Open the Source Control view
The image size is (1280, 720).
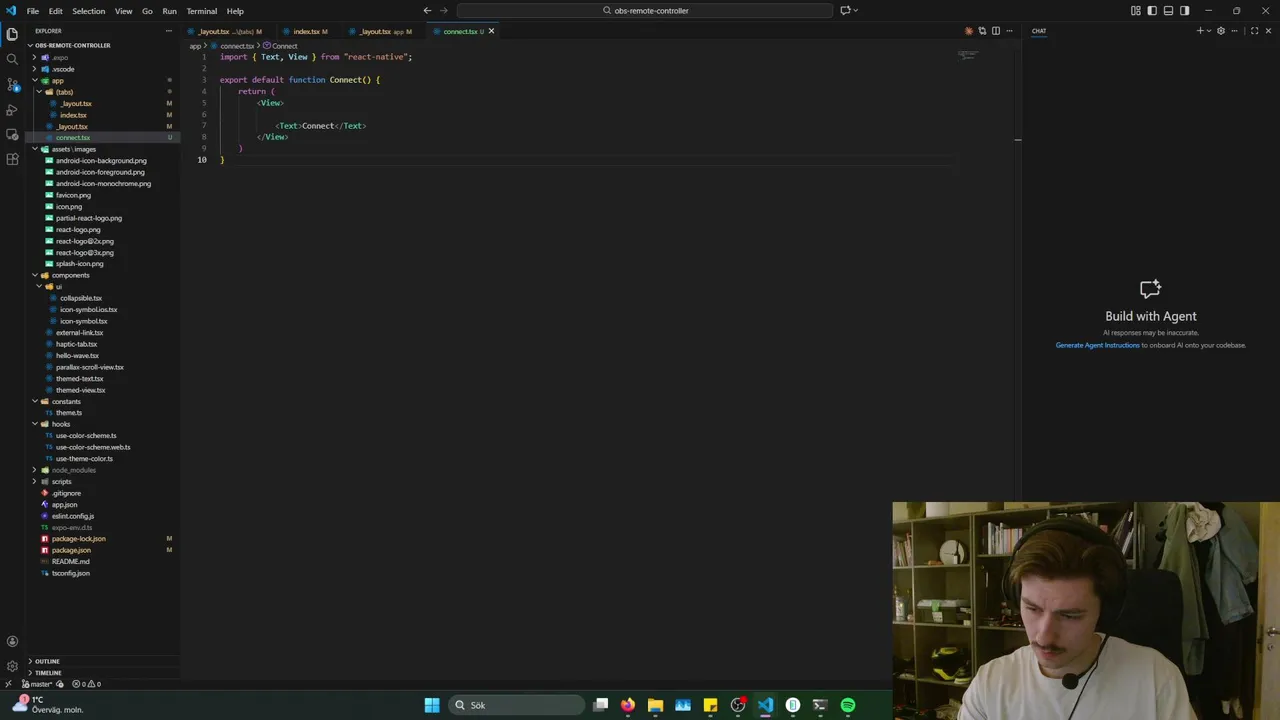tap(12, 84)
